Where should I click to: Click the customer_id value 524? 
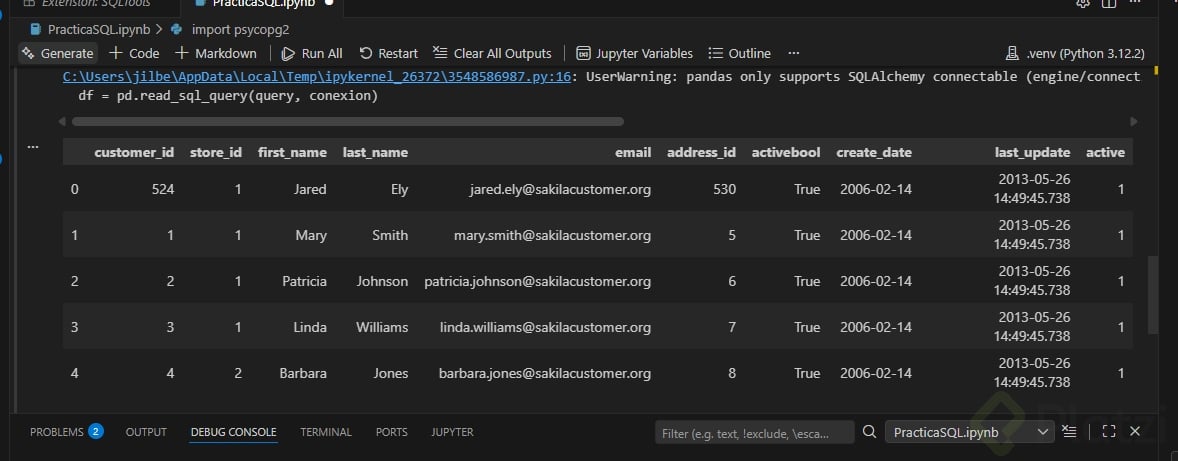162,189
